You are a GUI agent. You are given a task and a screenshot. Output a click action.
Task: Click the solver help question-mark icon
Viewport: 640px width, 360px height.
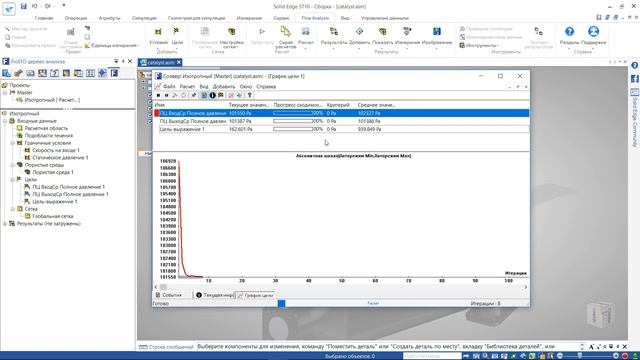tap(249, 95)
